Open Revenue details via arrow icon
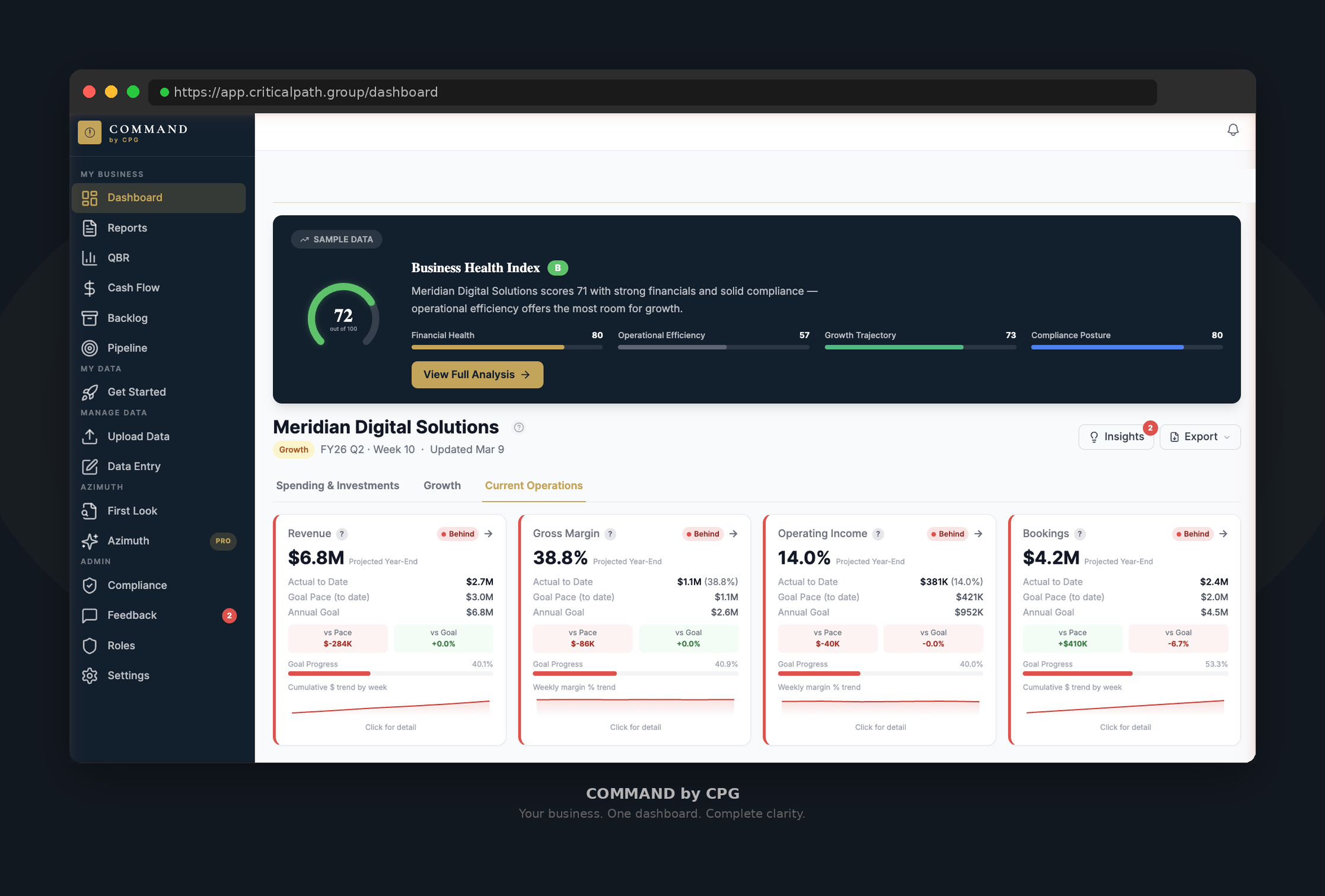Screen dimensions: 1325x896 pyautogui.click(x=489, y=534)
